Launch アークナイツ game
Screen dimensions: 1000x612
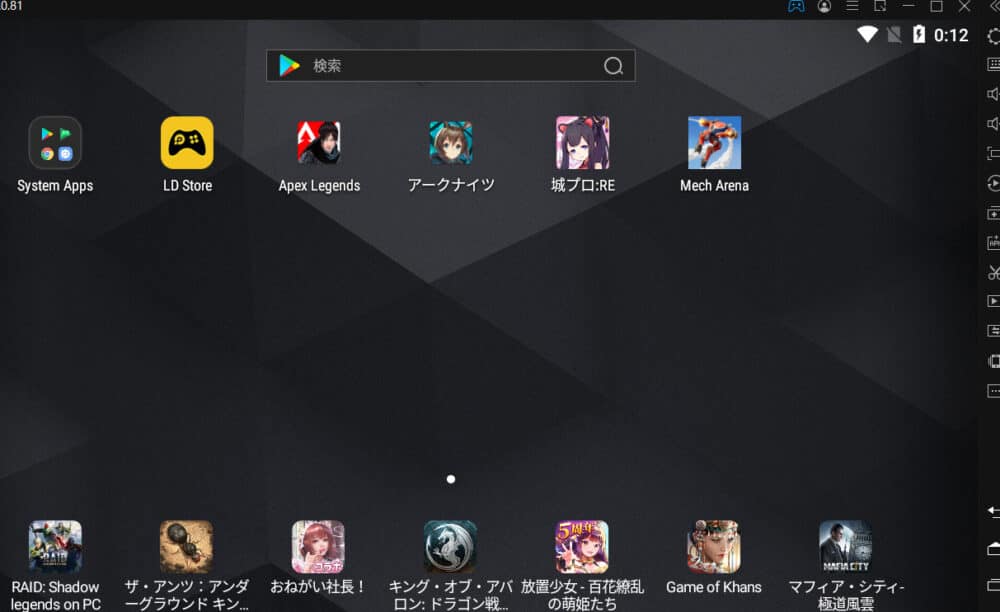(450, 143)
